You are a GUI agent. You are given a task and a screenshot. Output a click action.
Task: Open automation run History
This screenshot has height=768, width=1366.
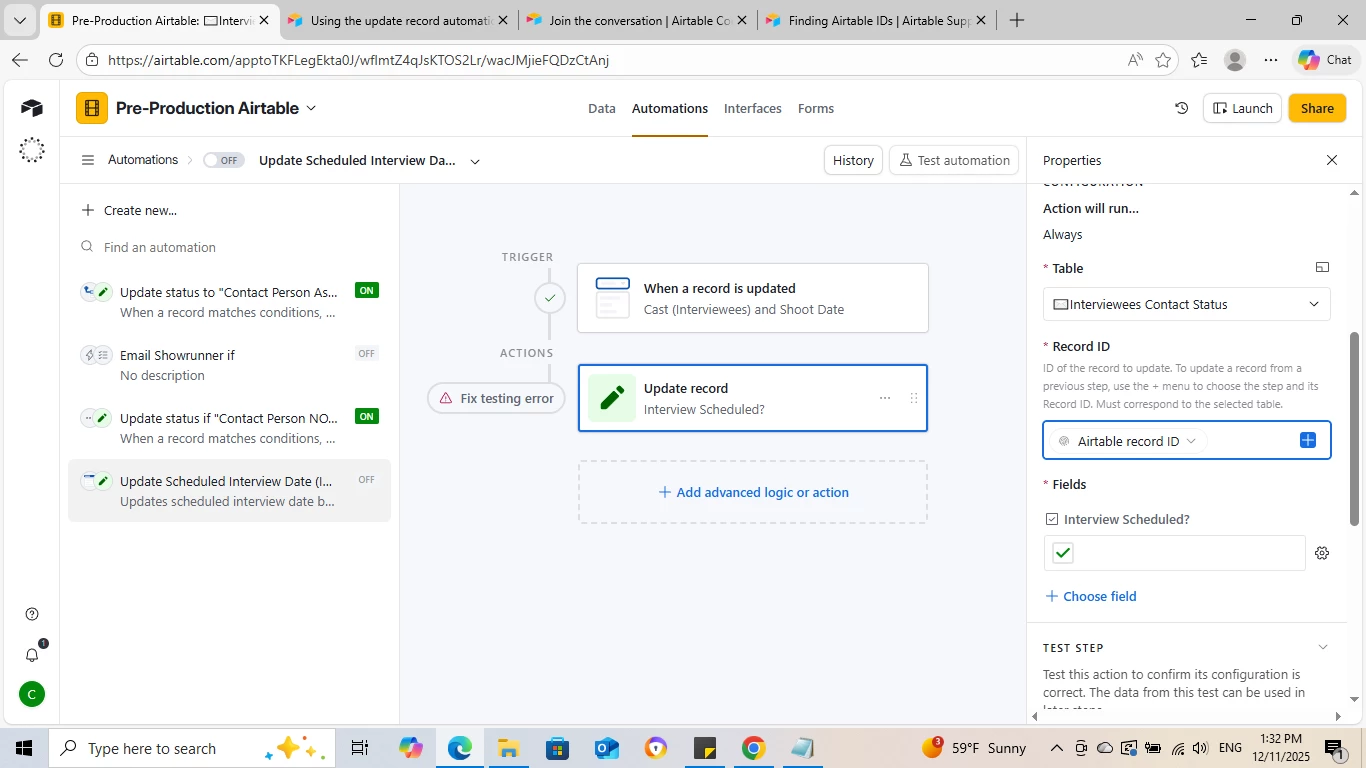pyautogui.click(x=853, y=160)
